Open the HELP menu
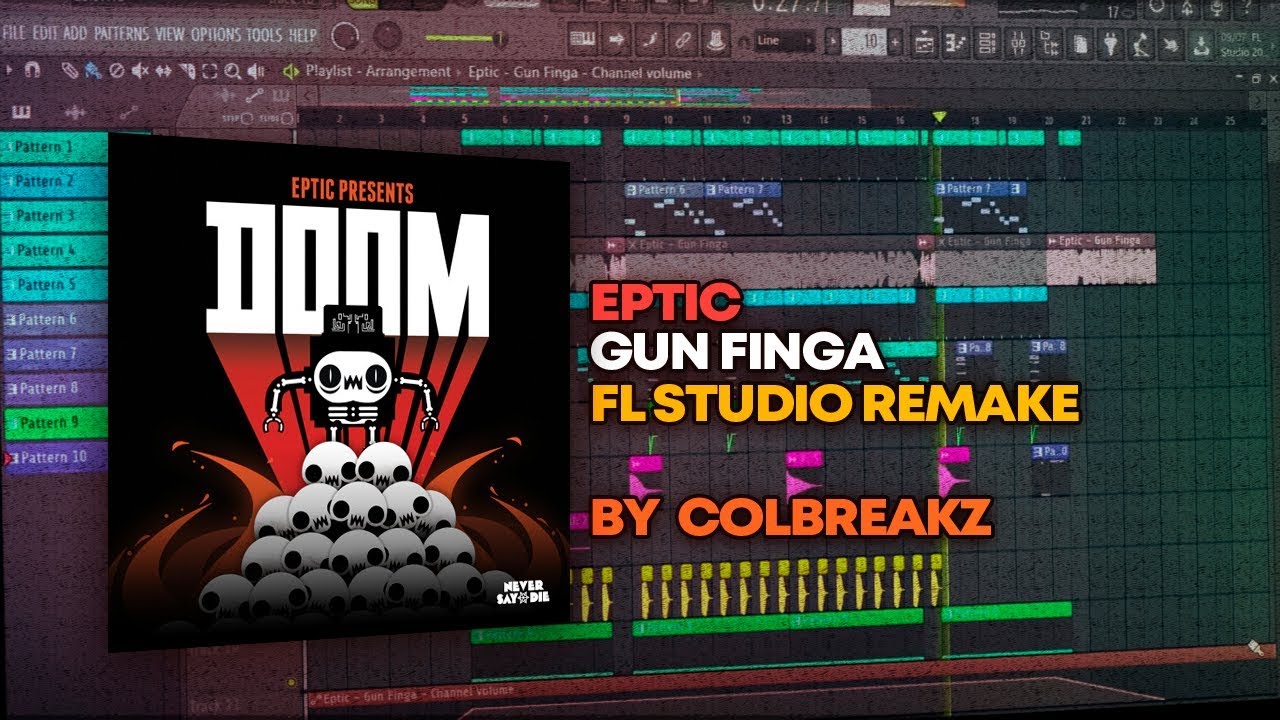The height and width of the screenshot is (720, 1280). click(x=303, y=34)
